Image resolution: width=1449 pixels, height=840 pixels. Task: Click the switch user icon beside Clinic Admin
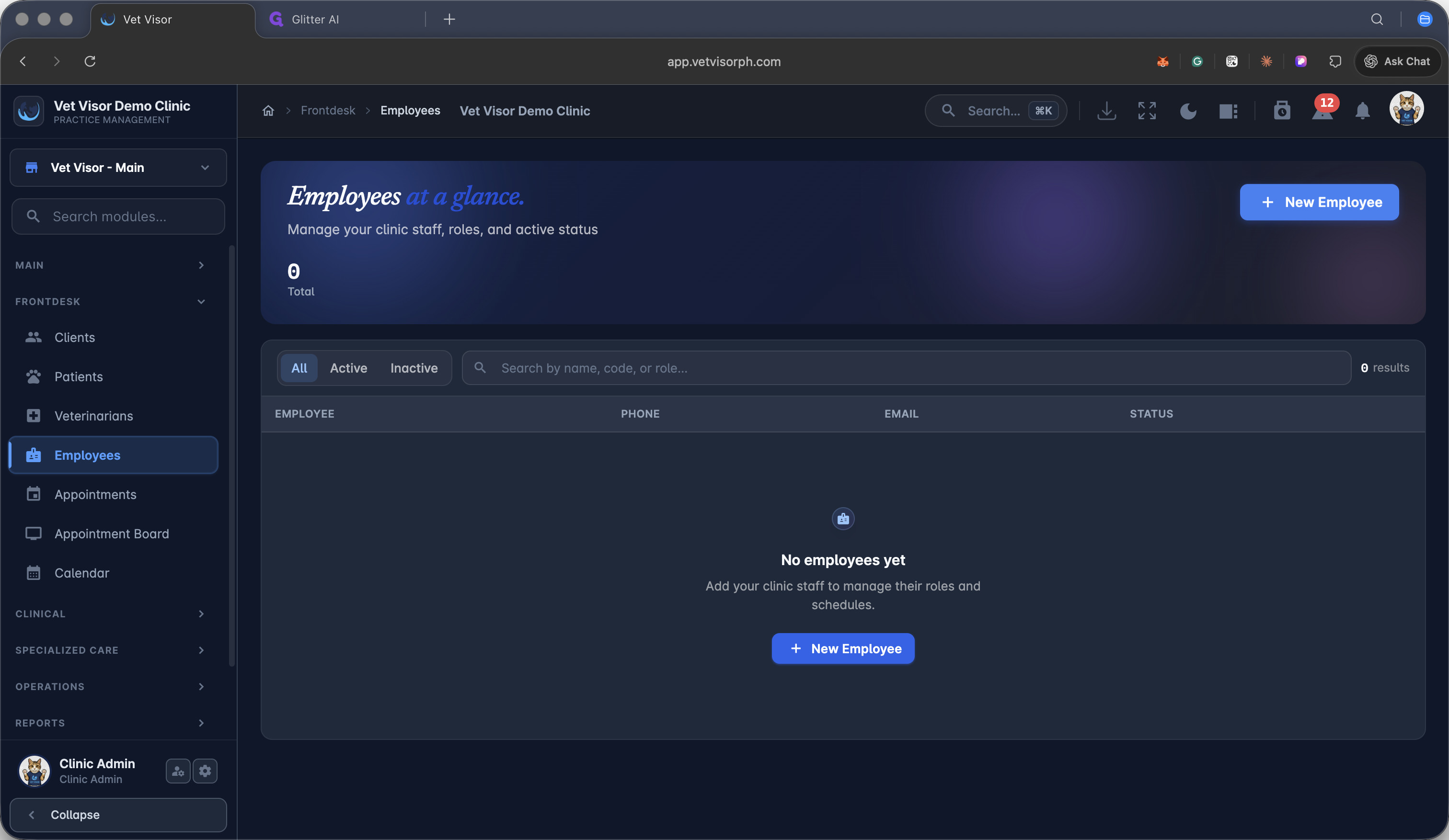point(178,771)
